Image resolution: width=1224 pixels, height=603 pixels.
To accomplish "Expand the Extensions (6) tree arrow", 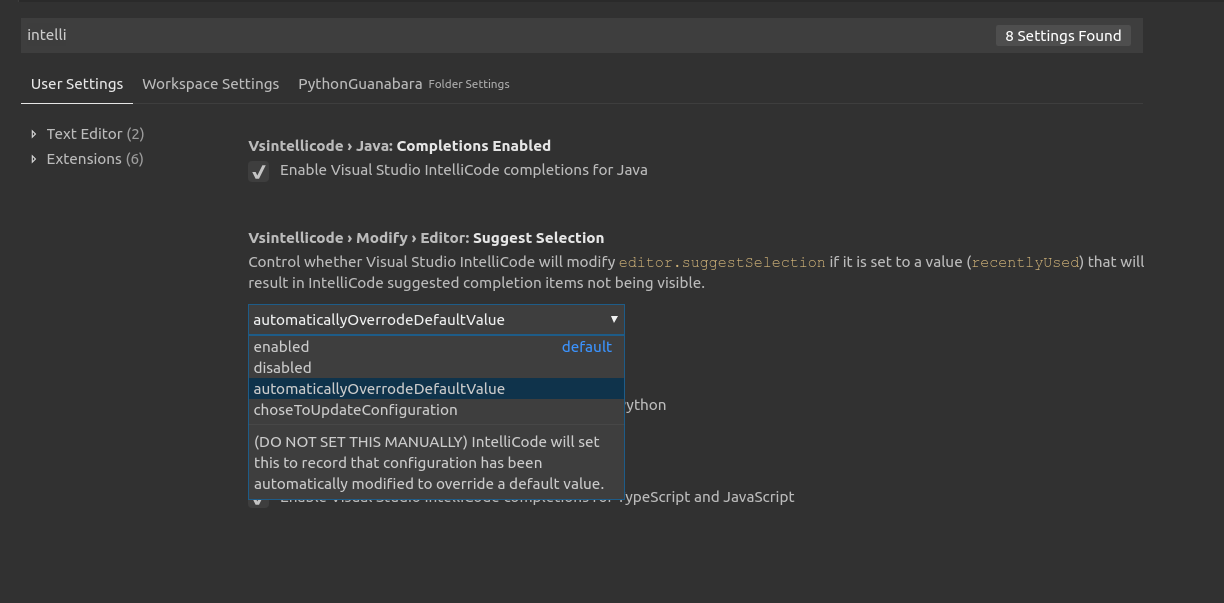I will coord(33,159).
